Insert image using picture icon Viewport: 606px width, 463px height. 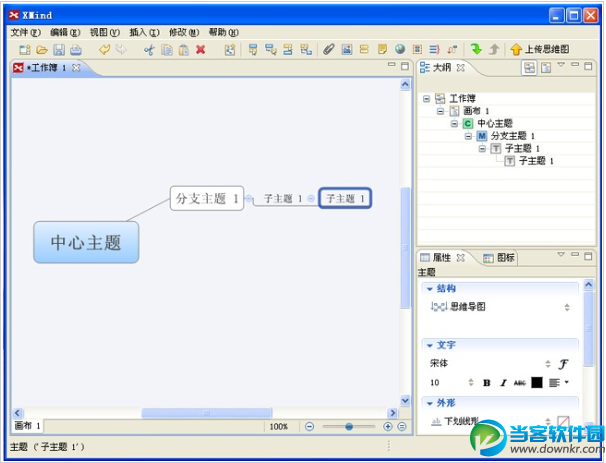(x=347, y=49)
